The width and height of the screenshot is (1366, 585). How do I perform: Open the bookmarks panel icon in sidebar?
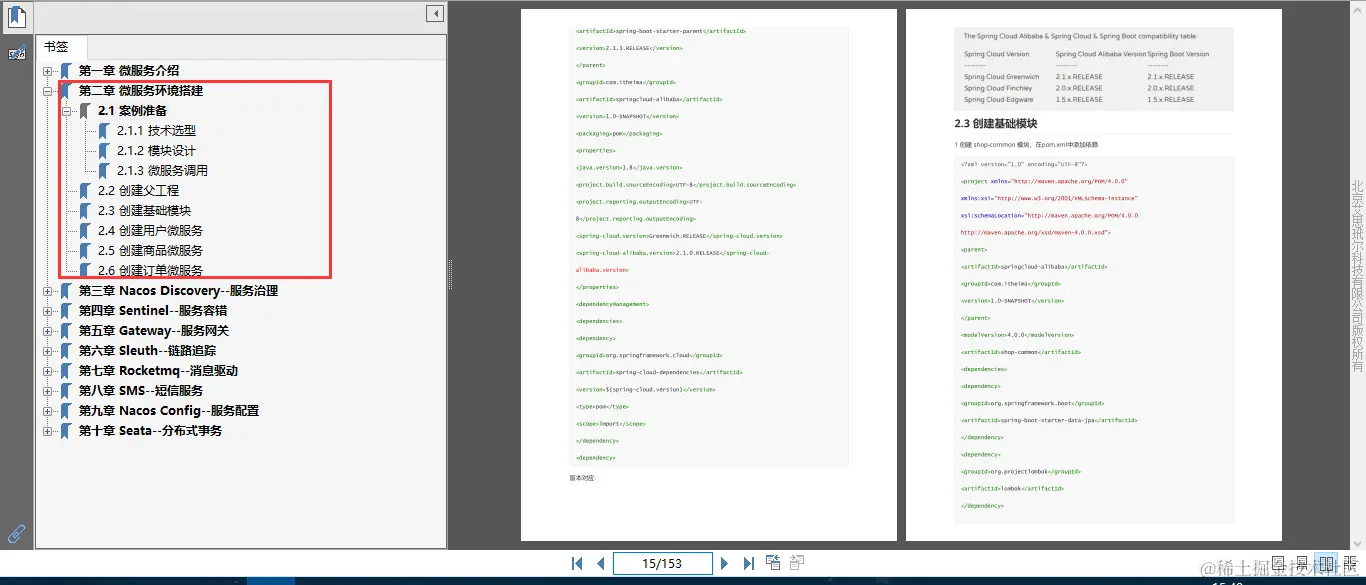pyautogui.click(x=16, y=16)
